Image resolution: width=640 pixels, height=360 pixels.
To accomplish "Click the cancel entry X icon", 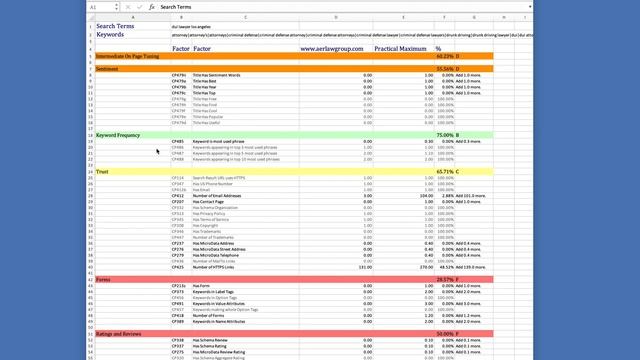I will tap(128, 7).
